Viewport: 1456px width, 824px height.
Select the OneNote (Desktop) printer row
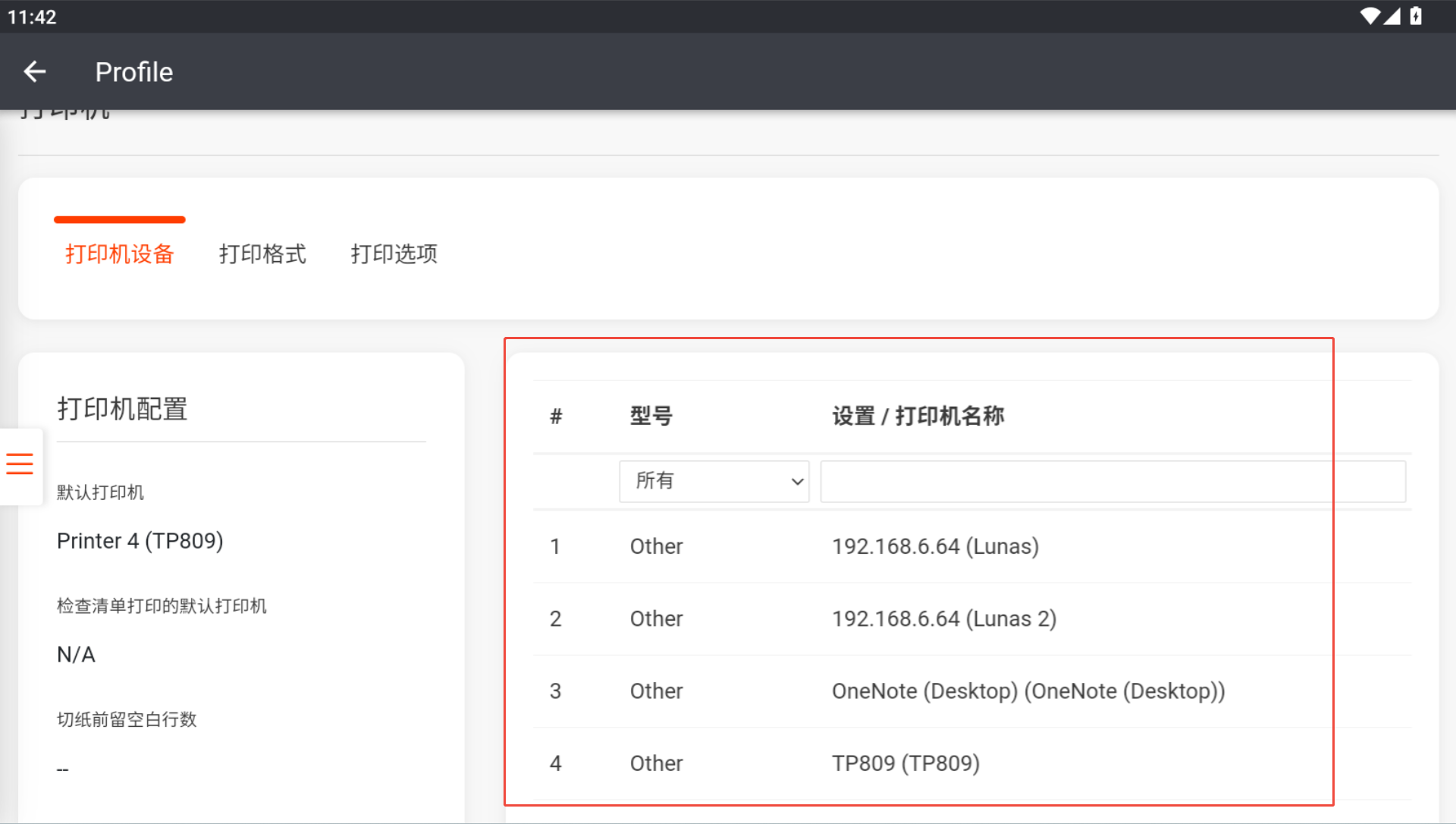point(1028,691)
